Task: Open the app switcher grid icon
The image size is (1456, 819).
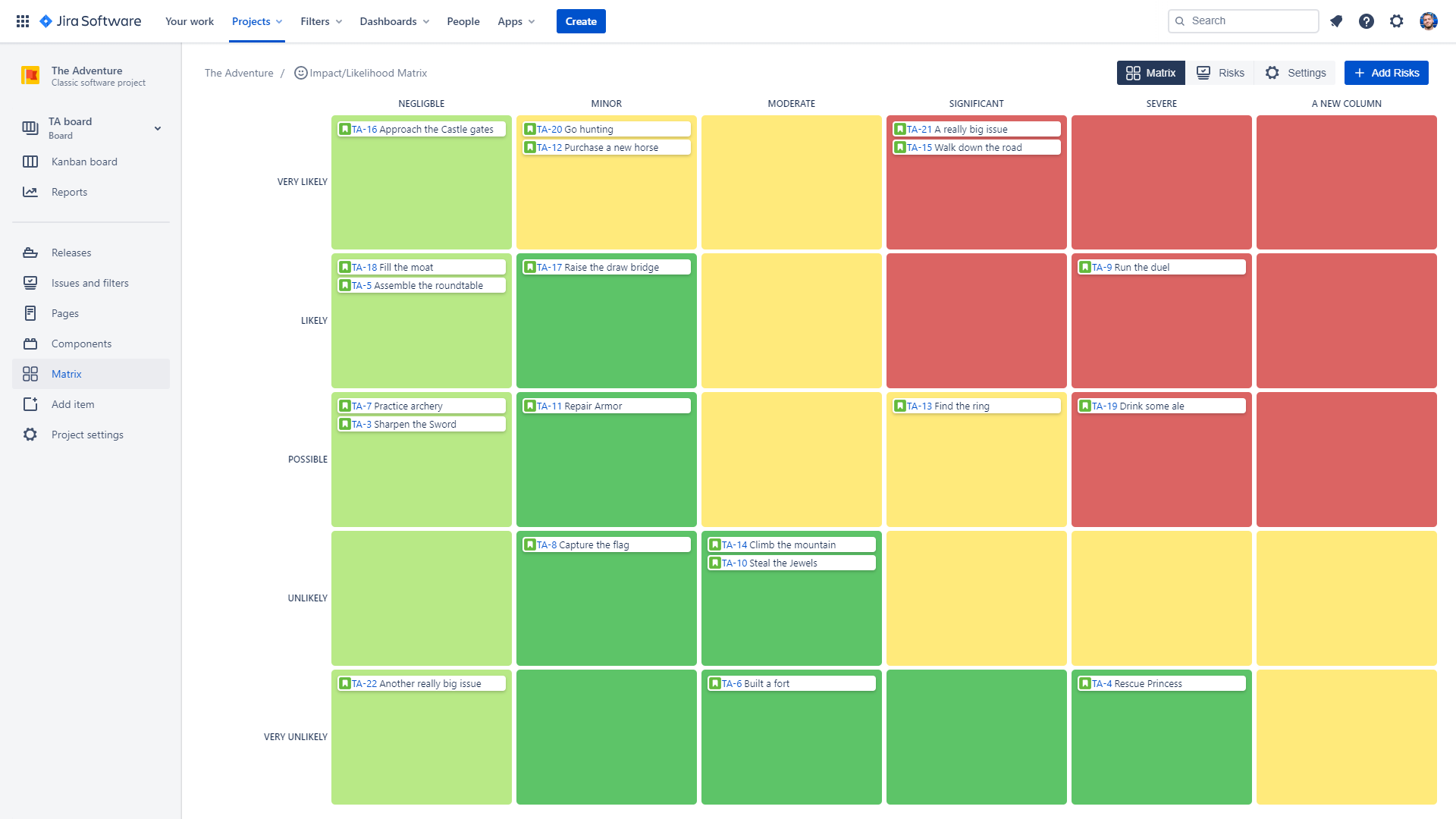Action: point(23,21)
